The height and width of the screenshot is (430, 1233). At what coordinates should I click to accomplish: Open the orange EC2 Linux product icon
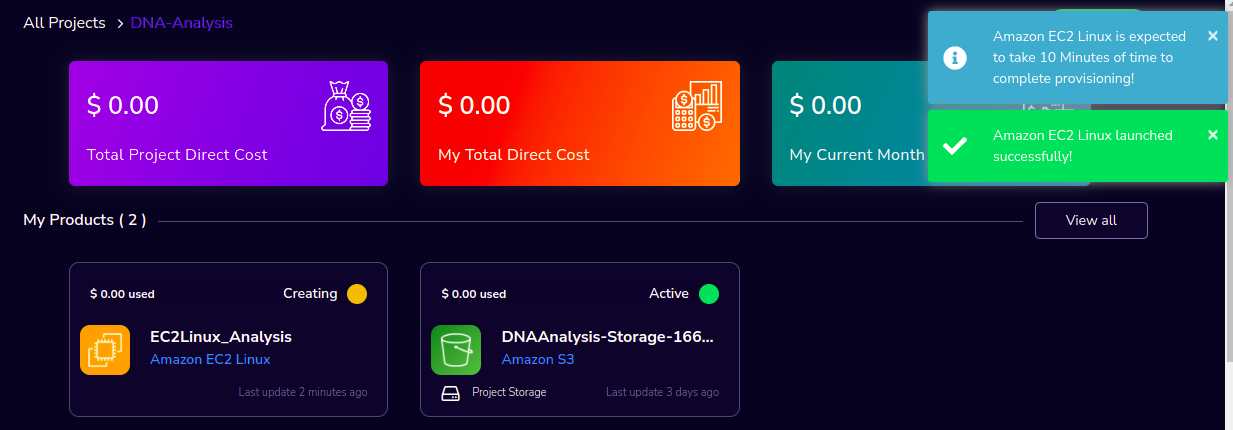pyautogui.click(x=105, y=350)
